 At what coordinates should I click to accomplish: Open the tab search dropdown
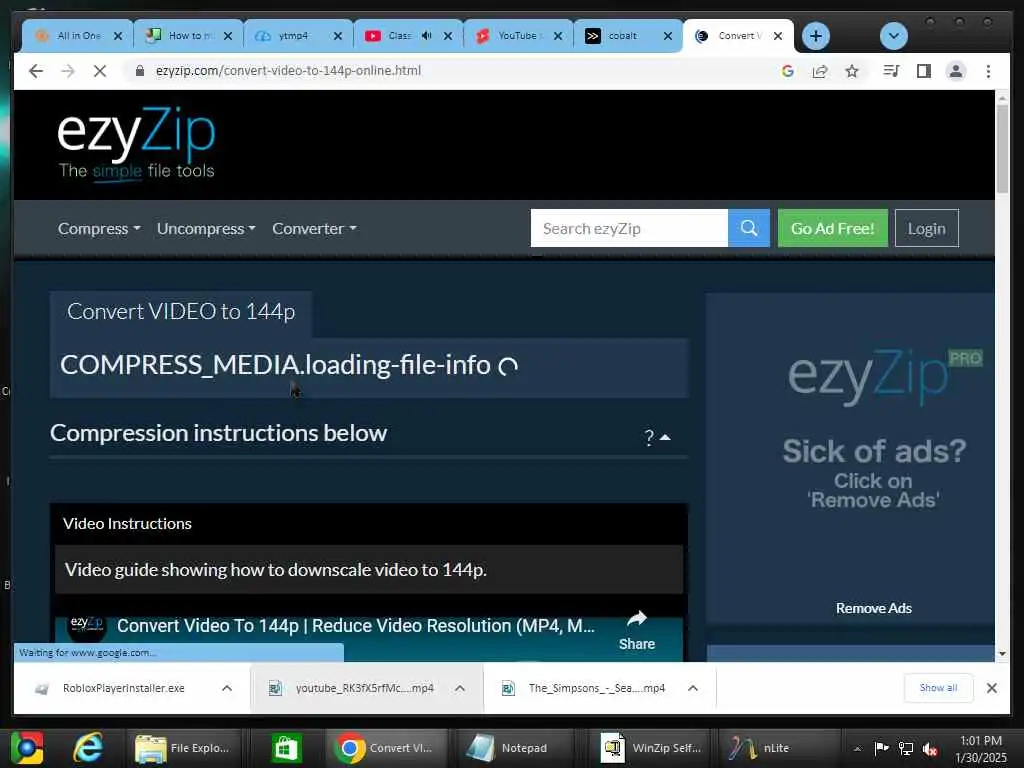coord(893,36)
